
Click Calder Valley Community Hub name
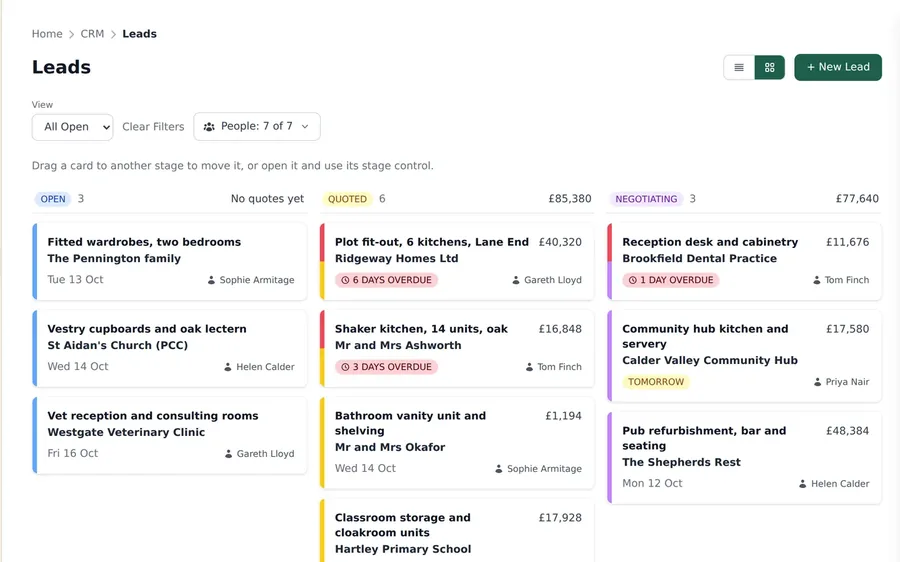710,361
